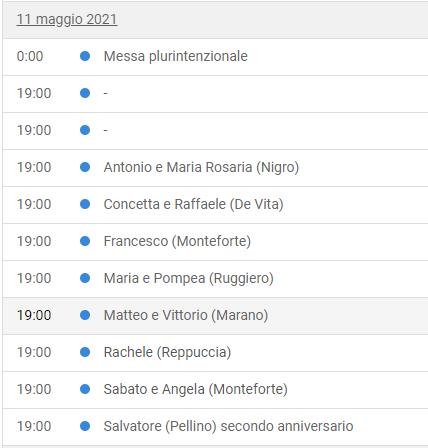Open Salvatore (Pellino) secondo anniversario event

point(228,426)
